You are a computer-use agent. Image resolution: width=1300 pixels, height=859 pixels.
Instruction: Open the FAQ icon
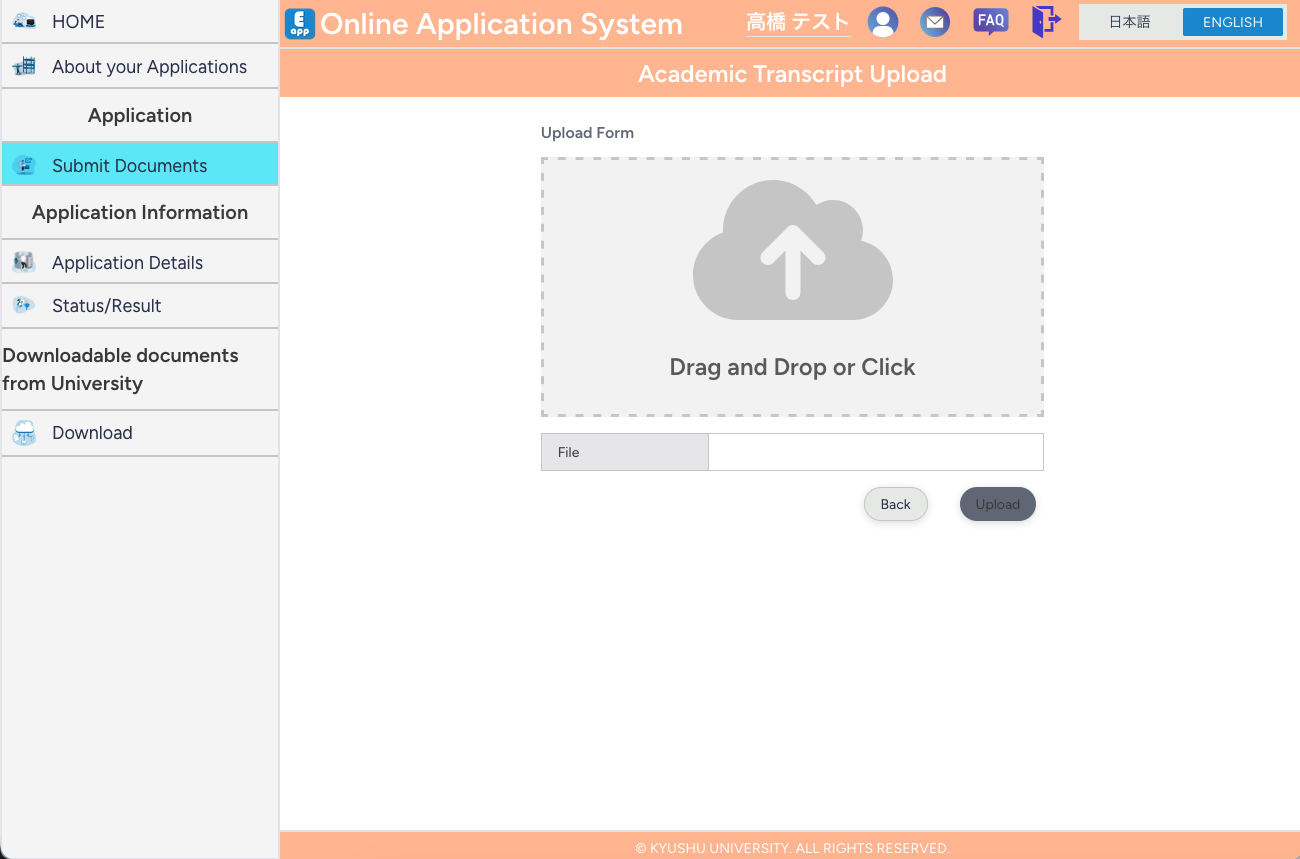[x=990, y=21]
